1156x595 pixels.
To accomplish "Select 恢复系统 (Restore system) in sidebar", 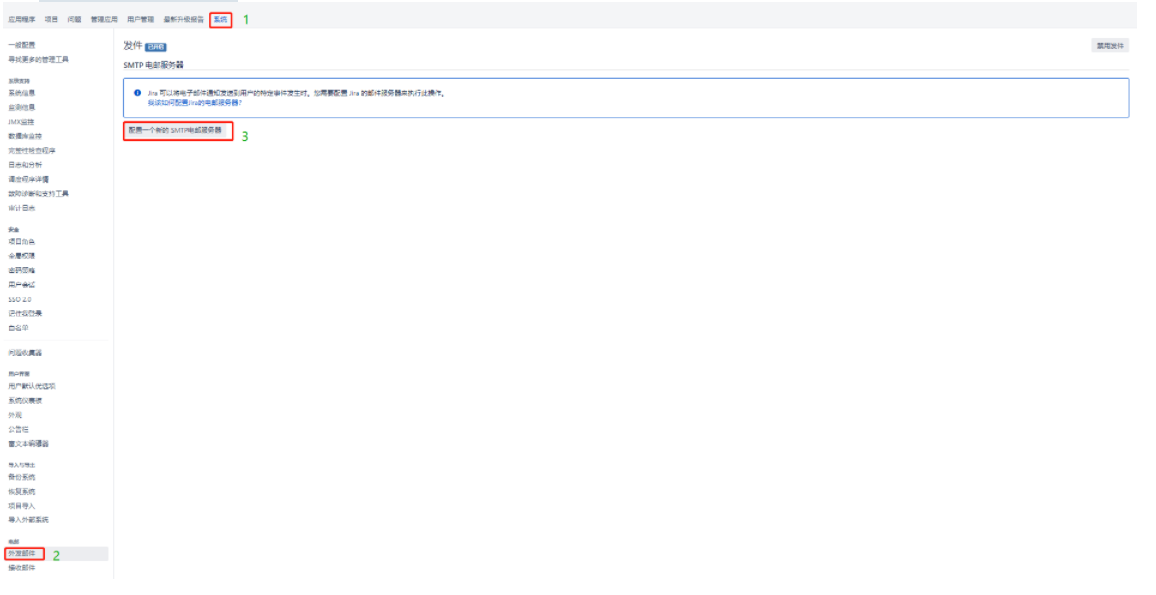I will pos(21,492).
